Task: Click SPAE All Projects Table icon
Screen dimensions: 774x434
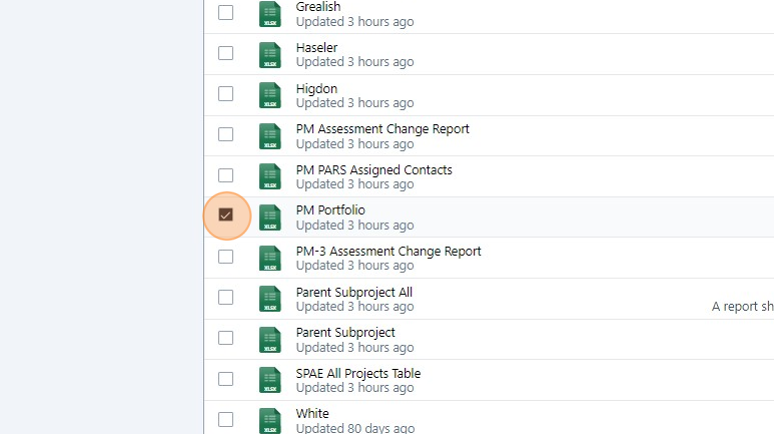Action: pyautogui.click(x=270, y=380)
